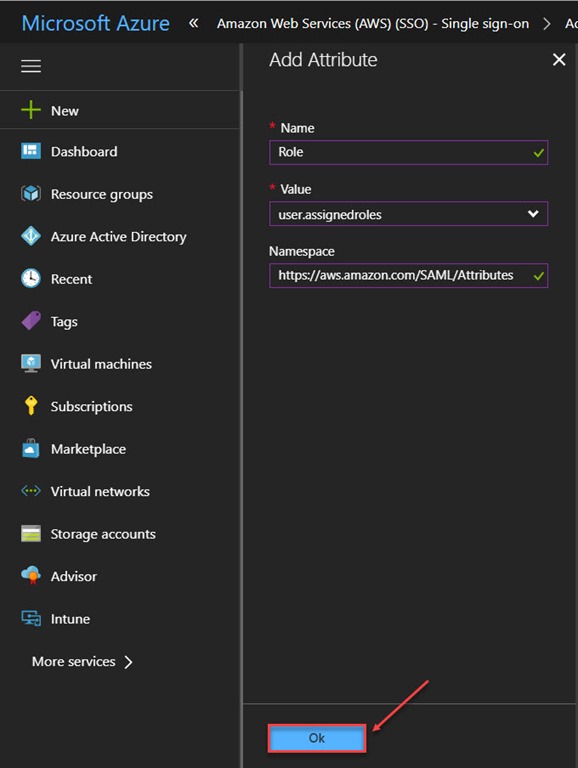
Task: Open Azure Active Directory diamond icon
Action: (31, 236)
